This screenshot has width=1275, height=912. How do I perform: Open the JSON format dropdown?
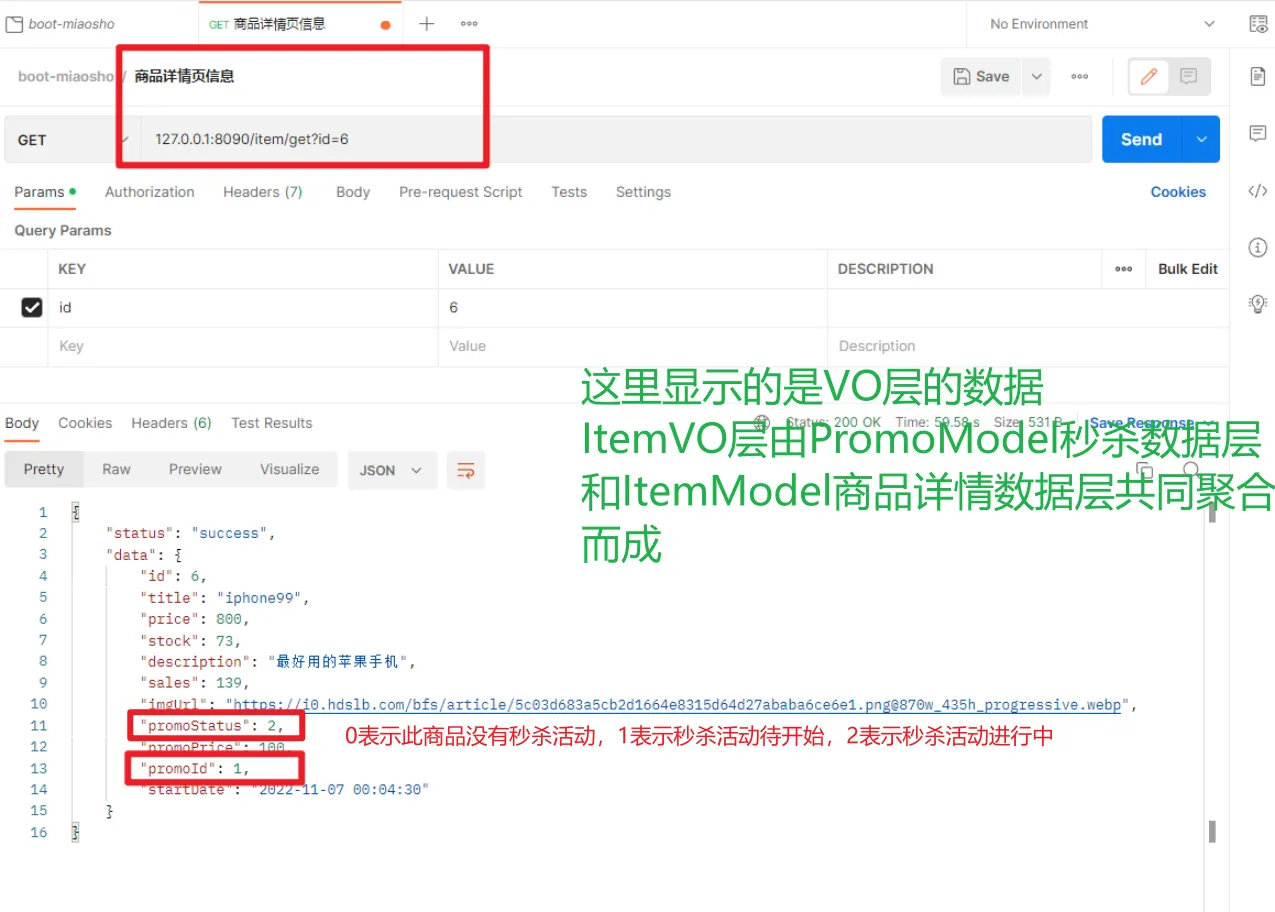[392, 470]
